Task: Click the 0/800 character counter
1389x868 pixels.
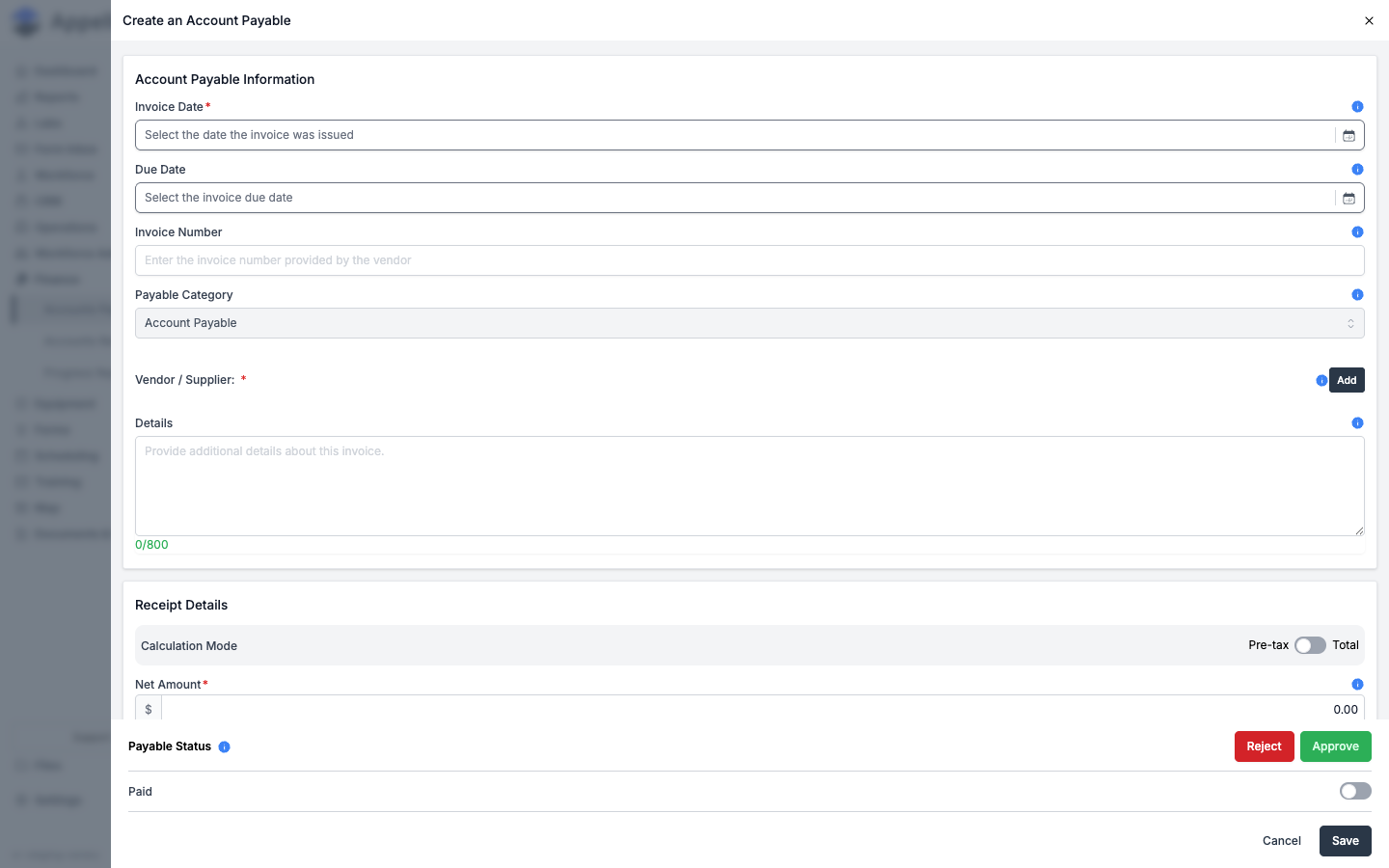Action: [151, 545]
